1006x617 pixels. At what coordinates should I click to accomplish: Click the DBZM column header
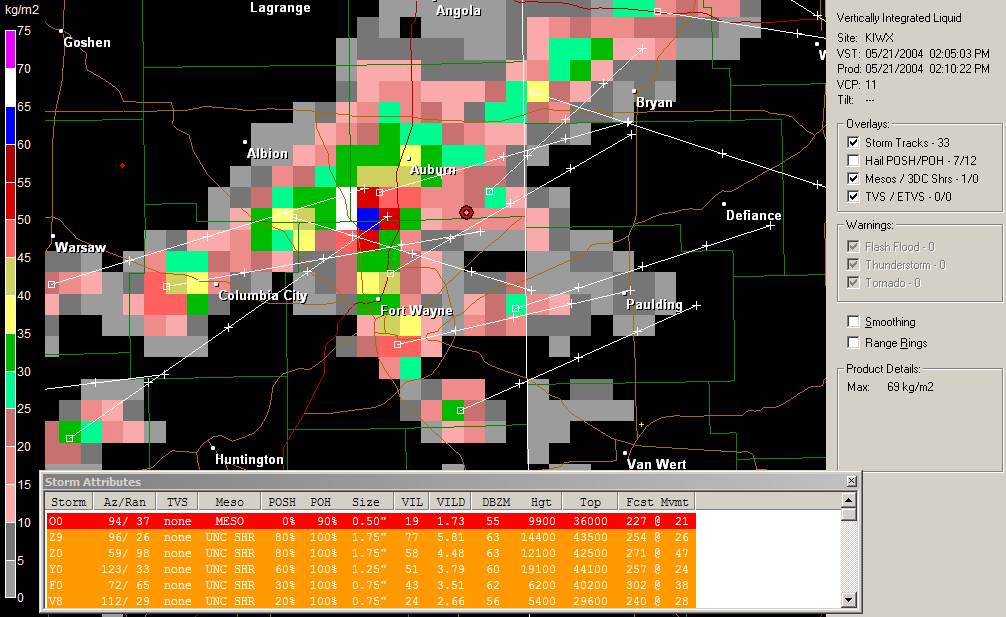coord(496,502)
